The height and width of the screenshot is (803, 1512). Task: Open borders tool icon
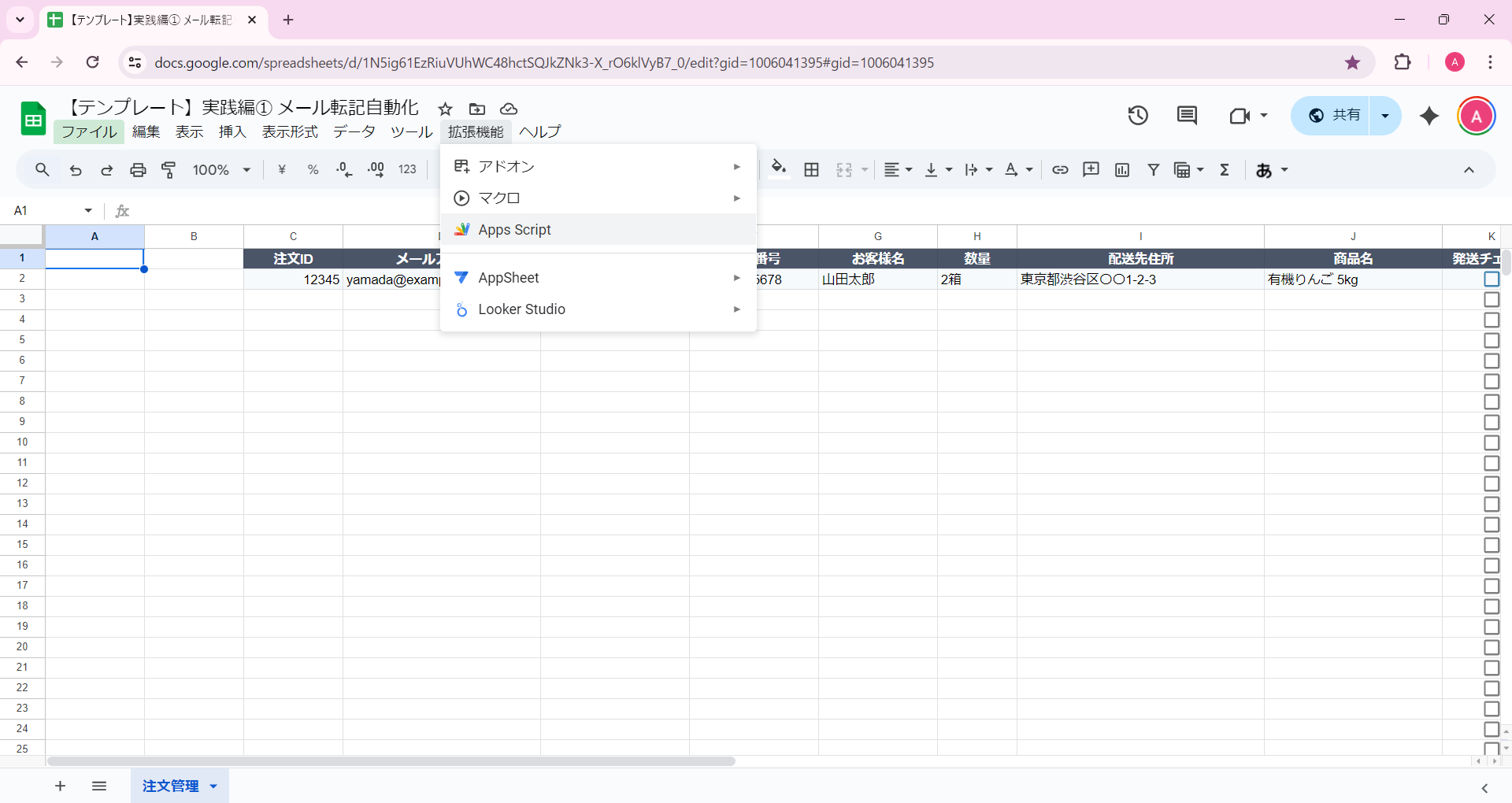[811, 169]
